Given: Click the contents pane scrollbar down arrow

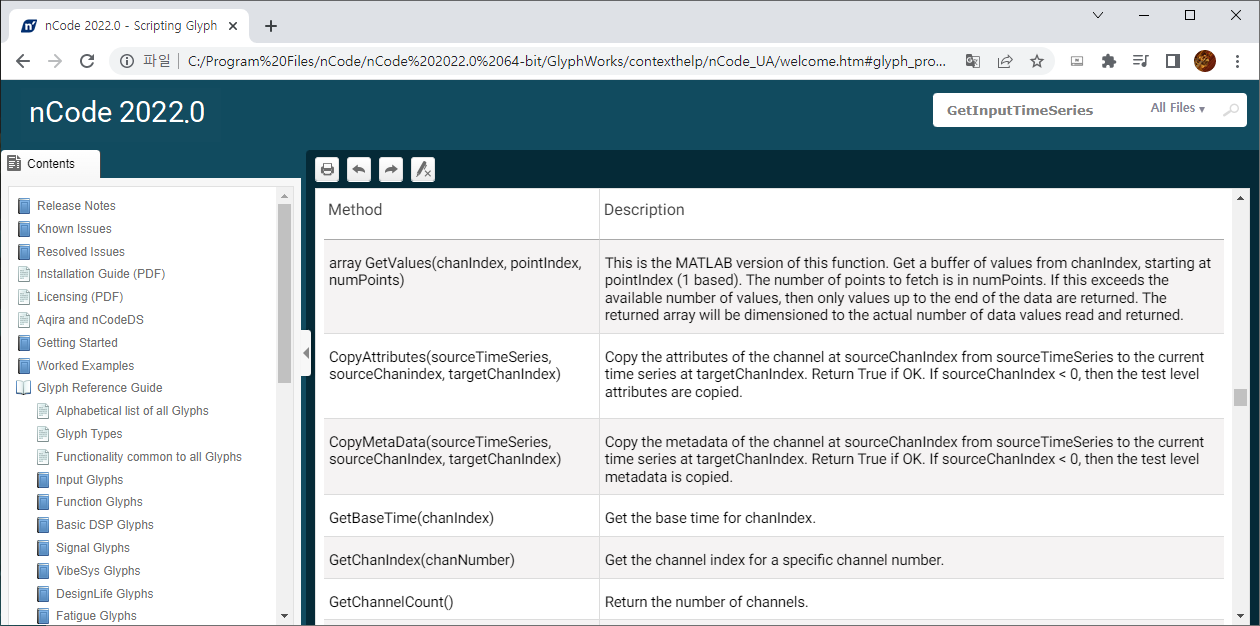Looking at the screenshot, I should [284, 616].
